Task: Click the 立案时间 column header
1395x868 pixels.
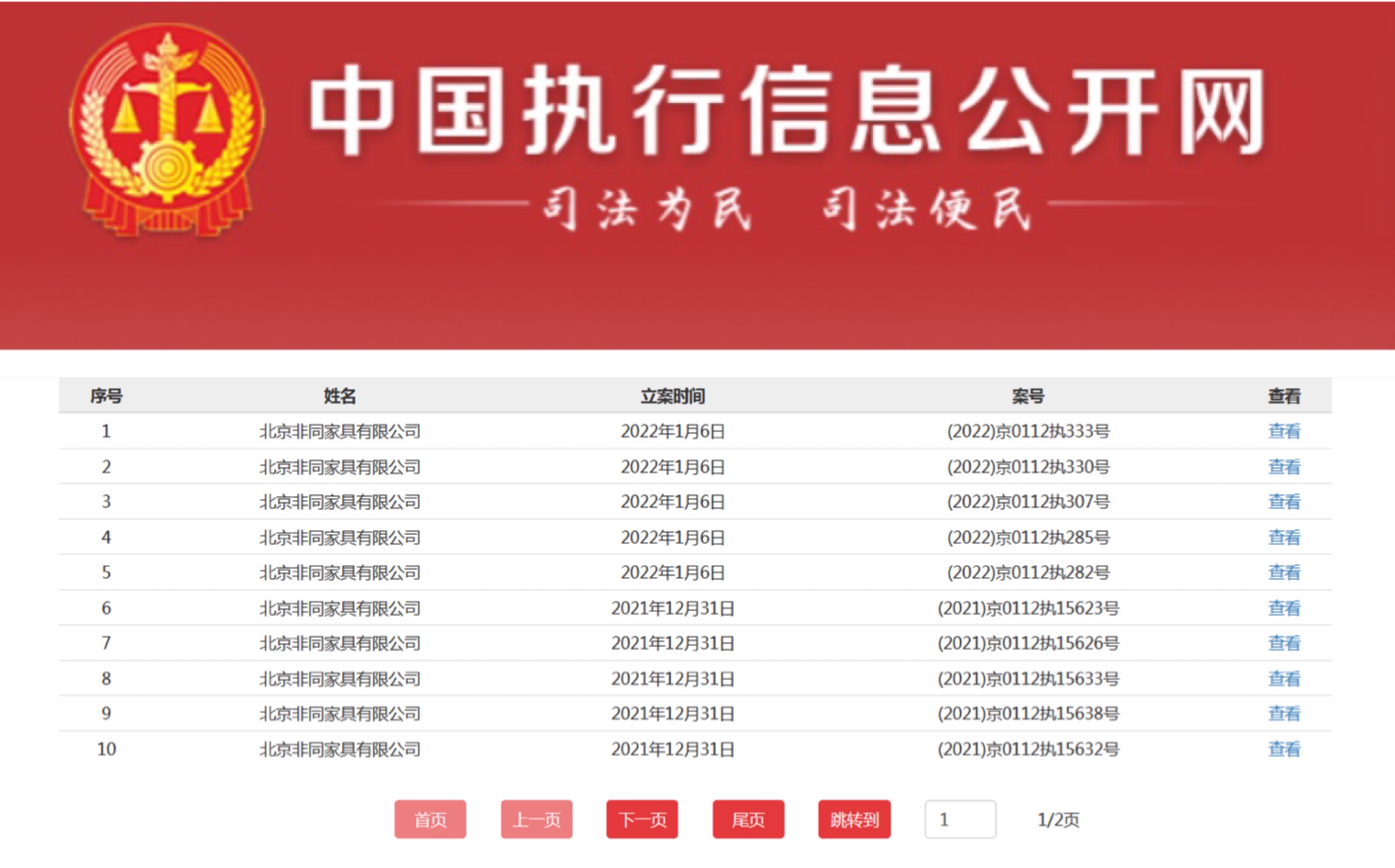Action: point(672,396)
